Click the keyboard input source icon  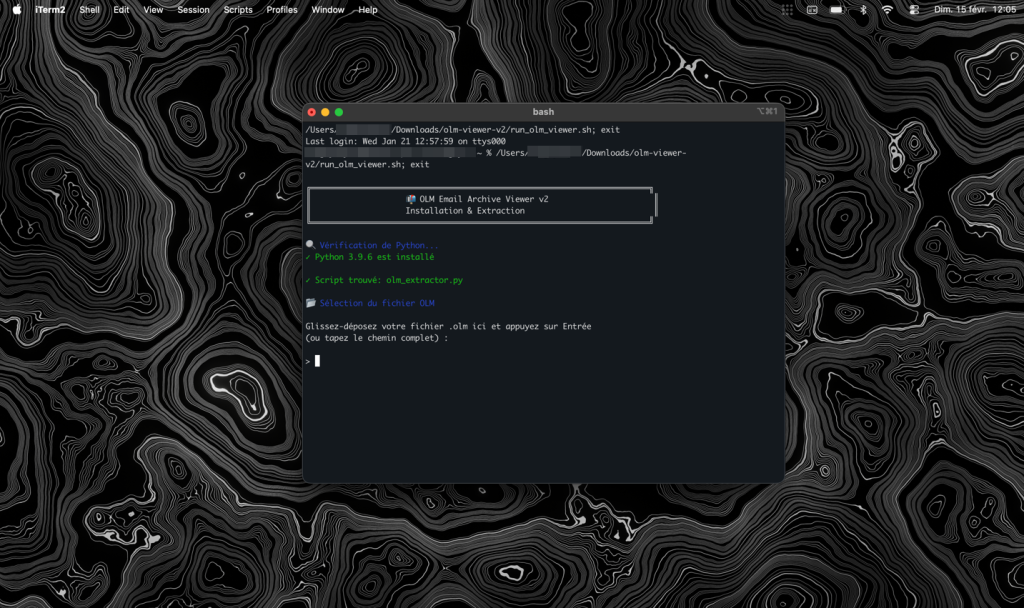click(812, 9)
